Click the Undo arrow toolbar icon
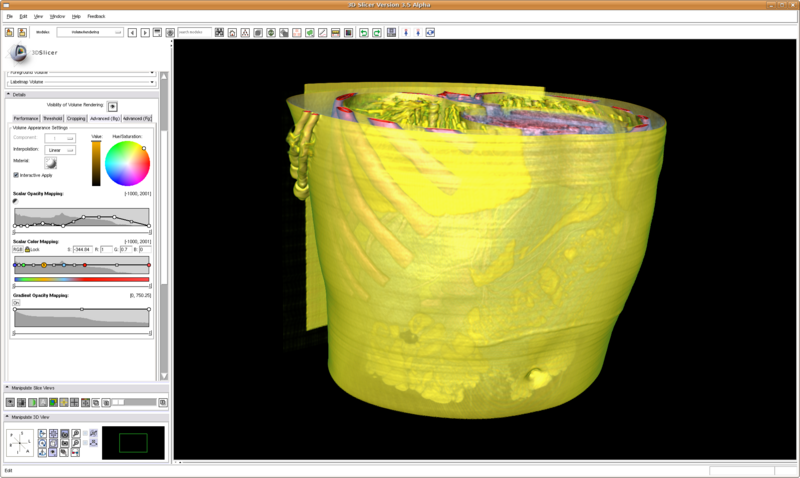The image size is (800, 478). (x=364, y=32)
